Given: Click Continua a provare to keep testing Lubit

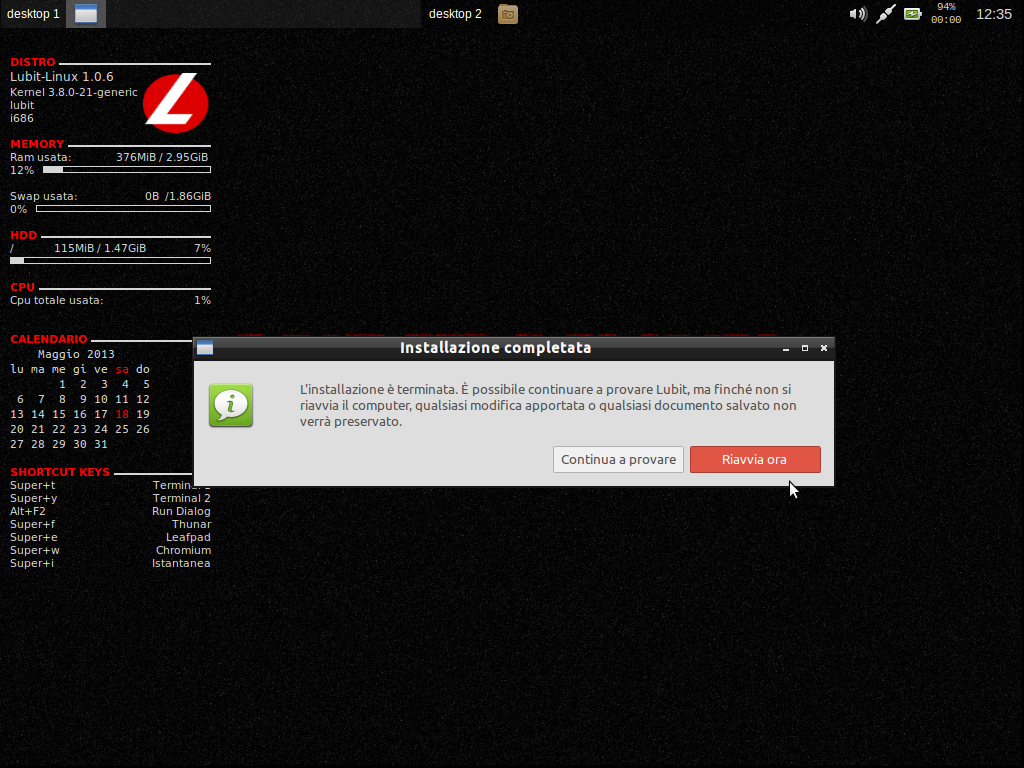Looking at the screenshot, I should pyautogui.click(x=618, y=459).
